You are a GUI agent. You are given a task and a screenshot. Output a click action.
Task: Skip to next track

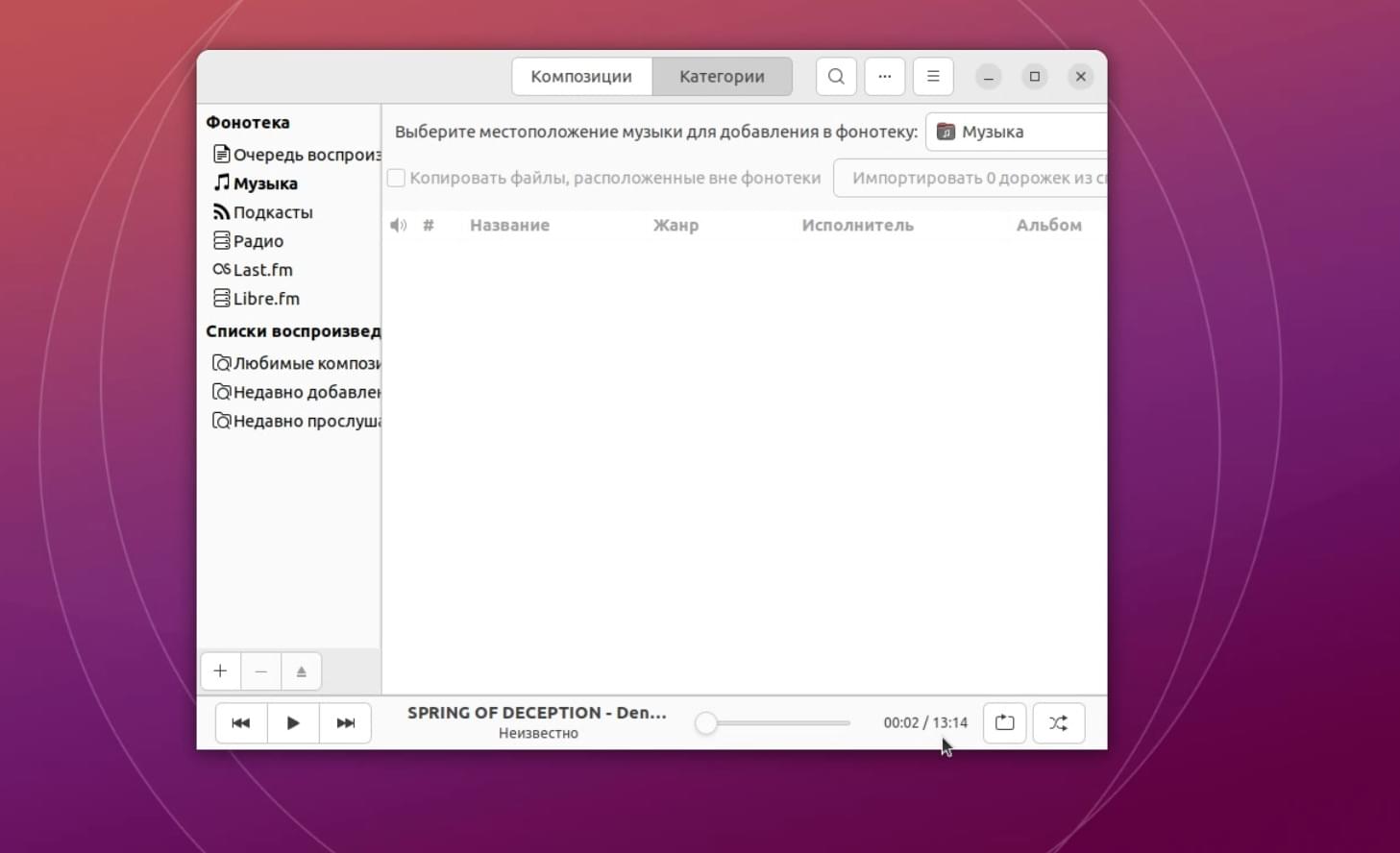click(345, 723)
